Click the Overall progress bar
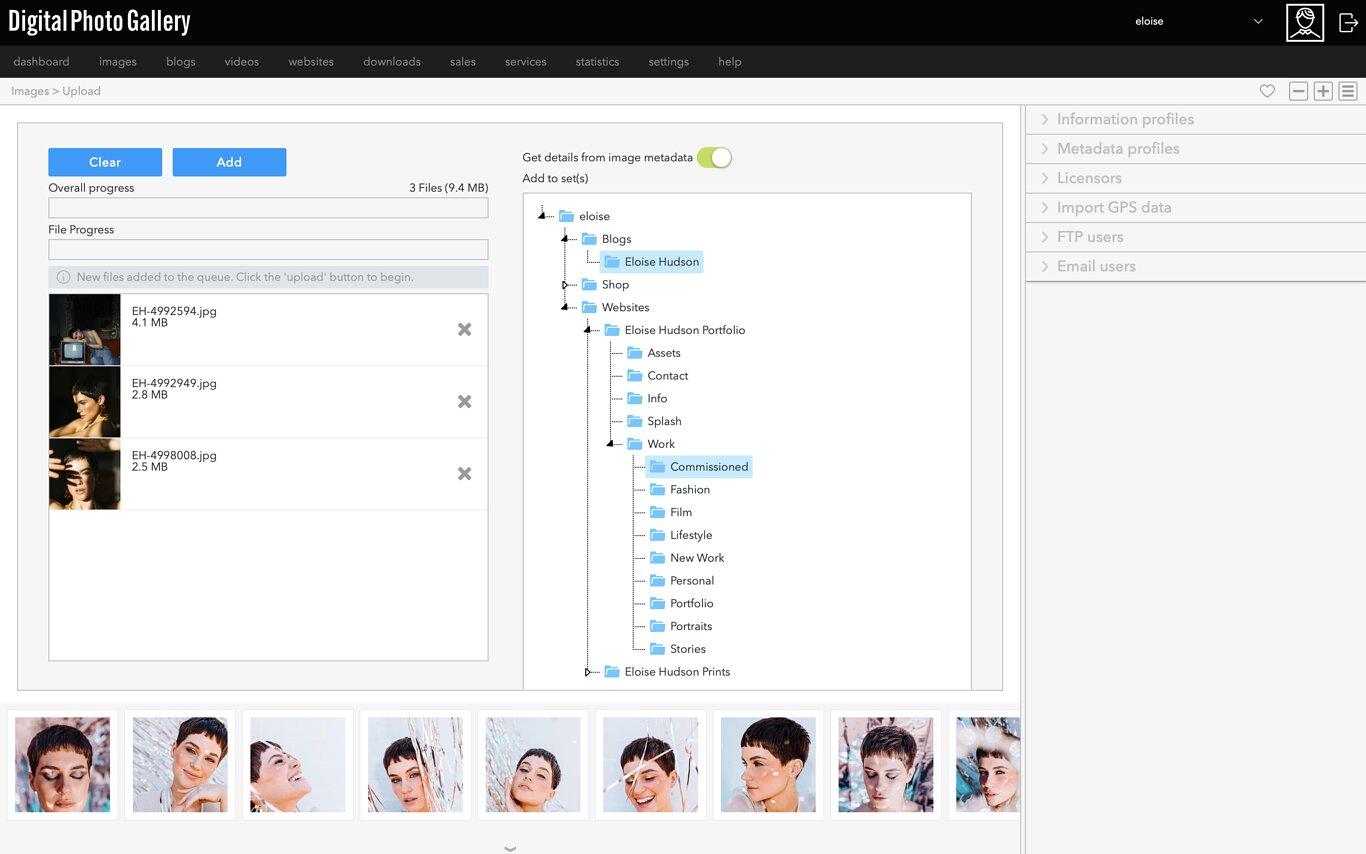 [x=268, y=208]
